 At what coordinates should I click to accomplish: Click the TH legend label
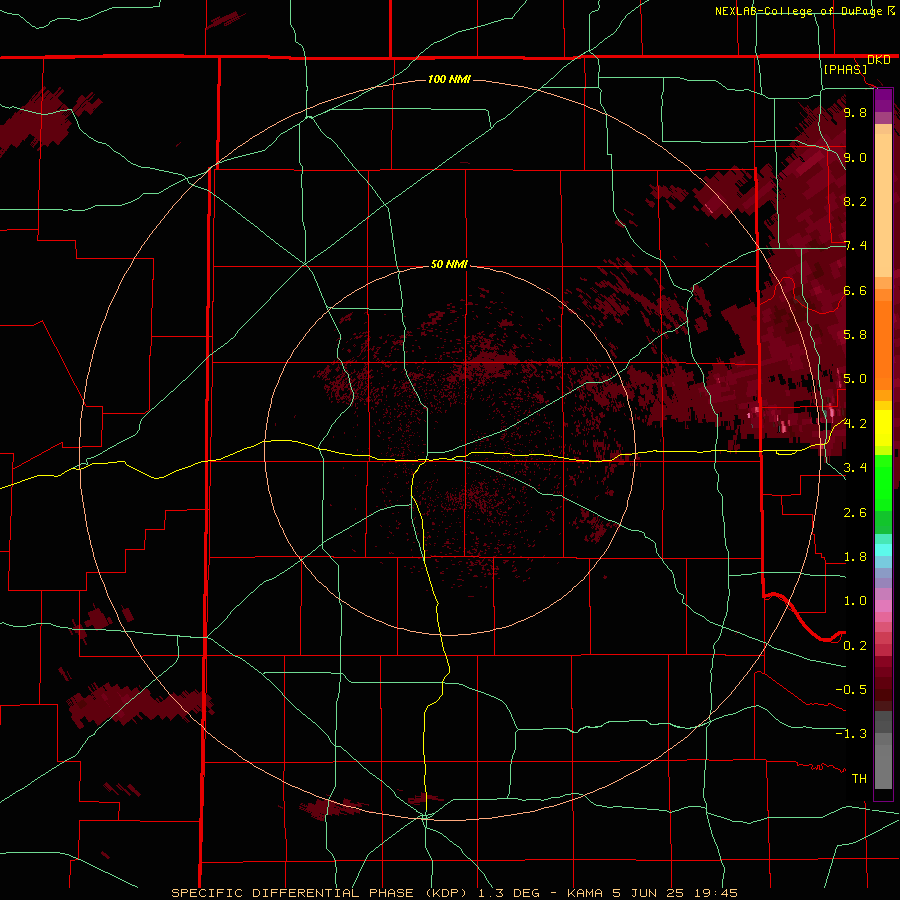click(859, 779)
